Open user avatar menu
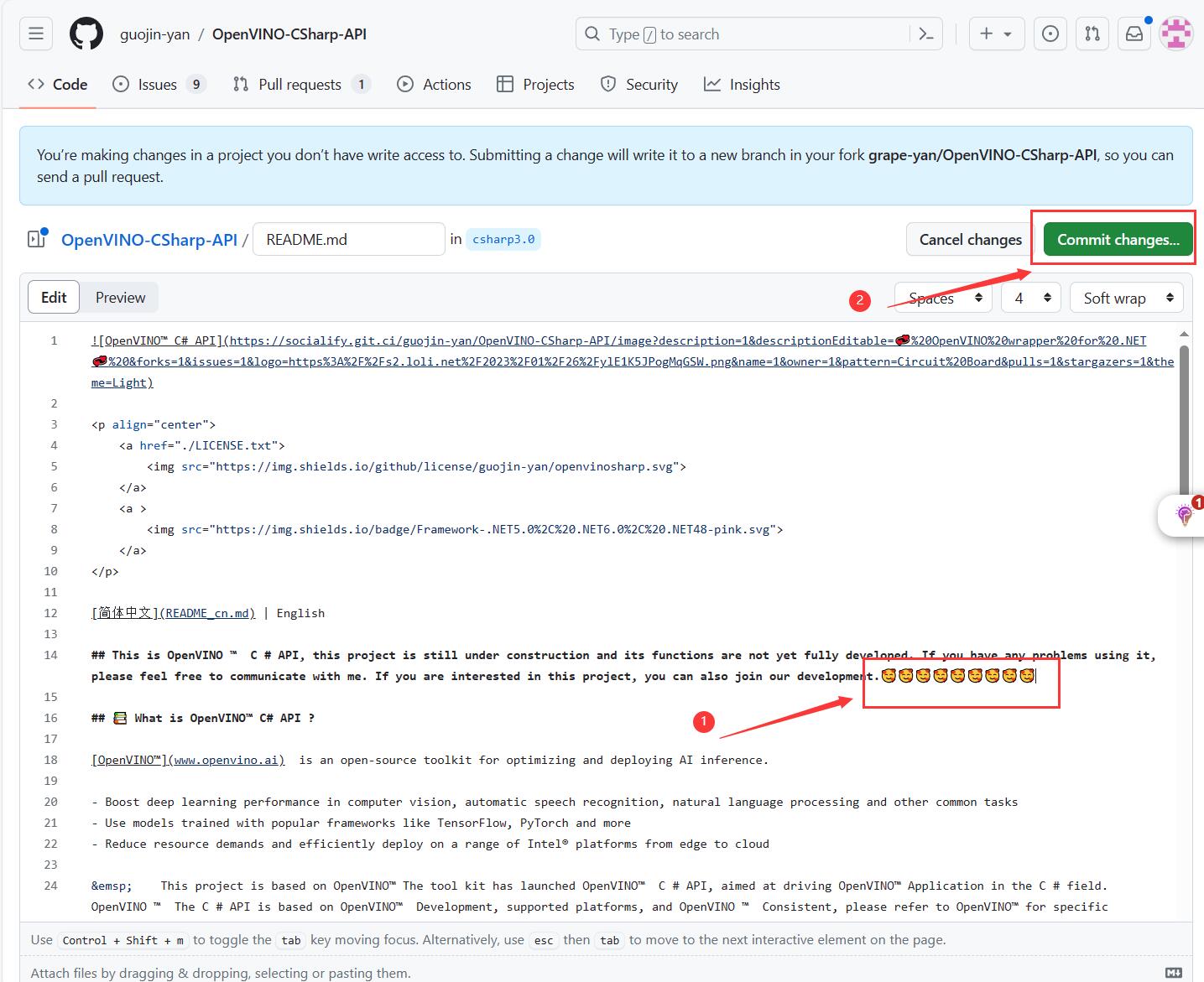Image resolution: width=1204 pixels, height=982 pixels. click(x=1175, y=34)
